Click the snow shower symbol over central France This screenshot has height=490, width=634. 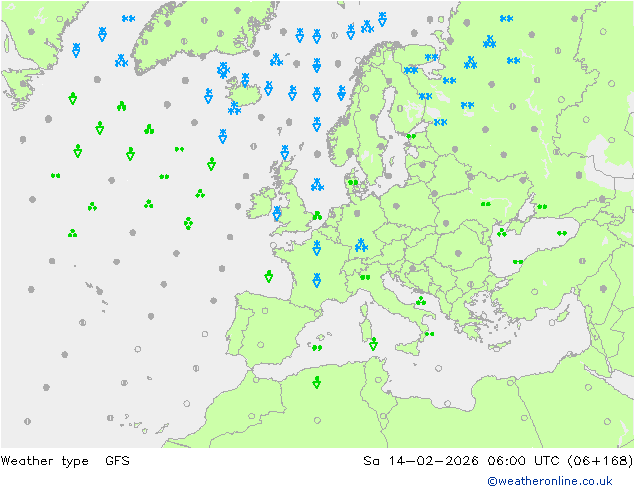click(x=317, y=280)
